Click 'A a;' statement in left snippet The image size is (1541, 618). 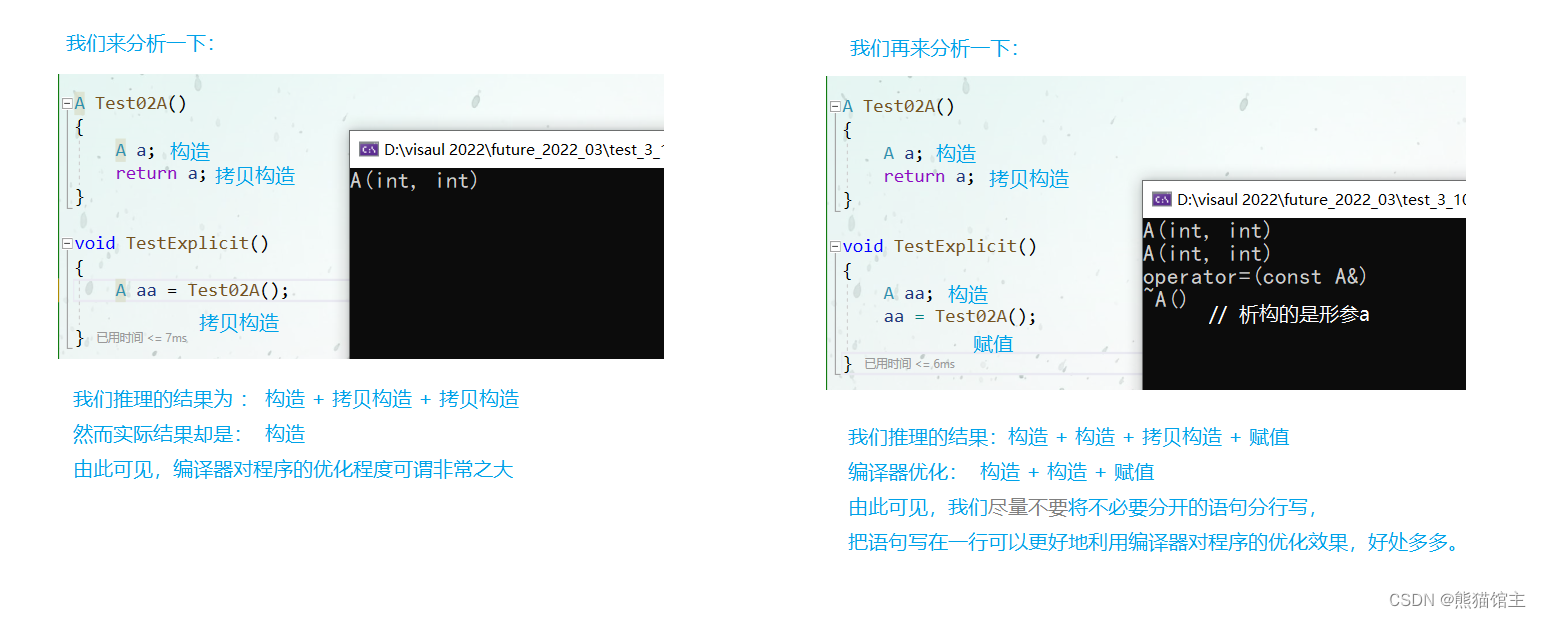click(135, 150)
